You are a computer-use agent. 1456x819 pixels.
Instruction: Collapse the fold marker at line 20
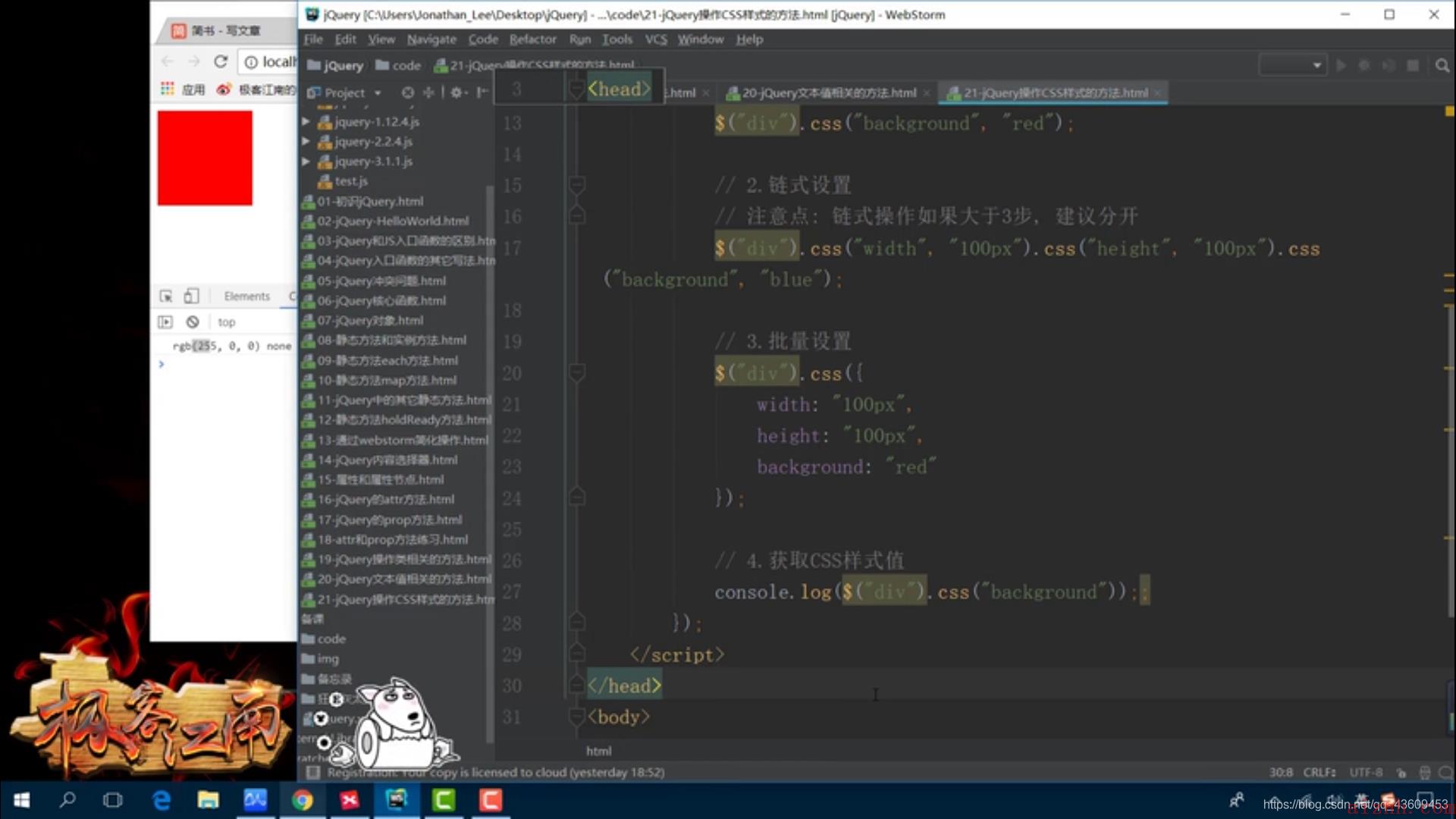[576, 372]
